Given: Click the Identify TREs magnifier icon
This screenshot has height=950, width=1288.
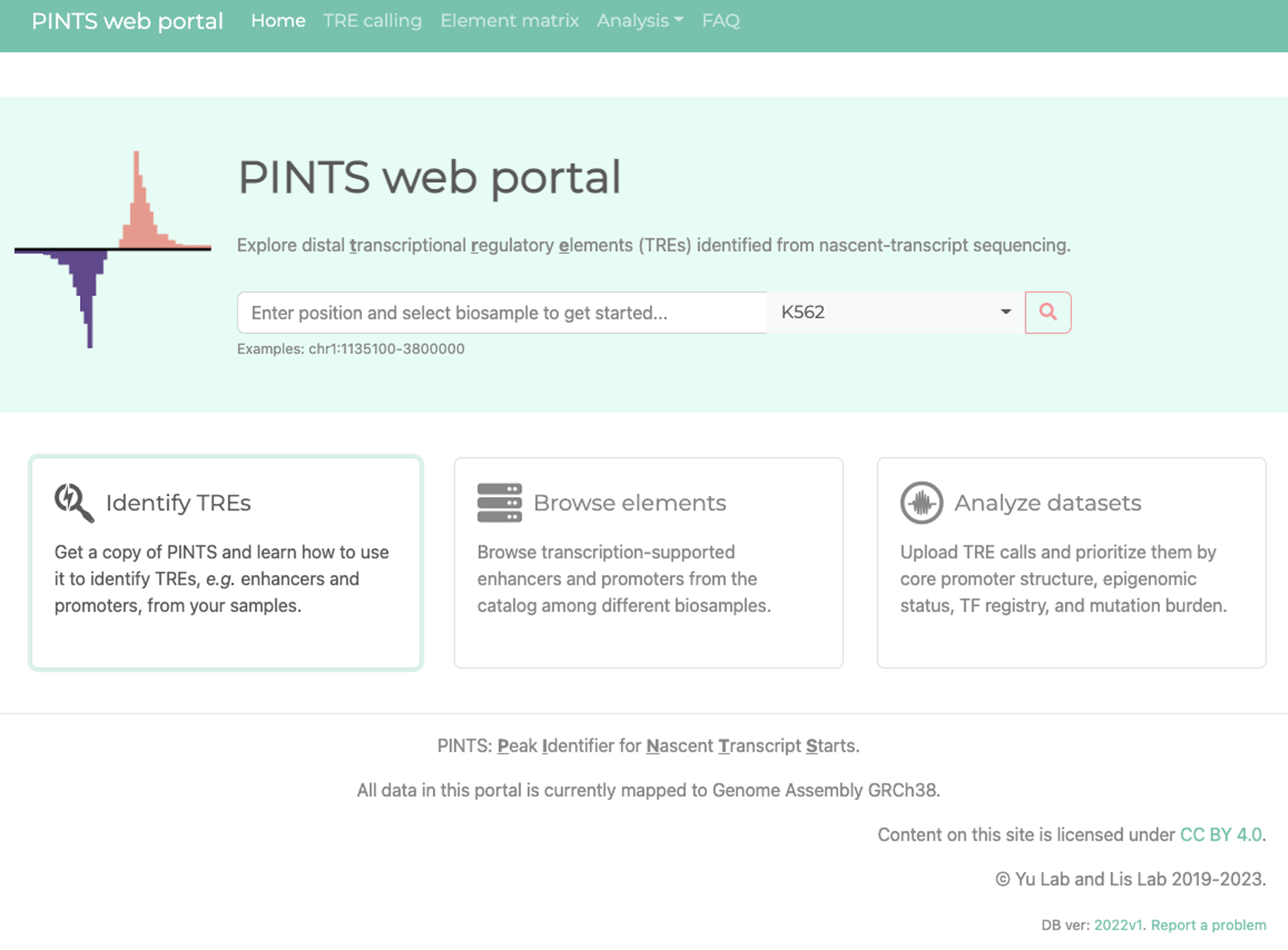Looking at the screenshot, I should point(74,503).
